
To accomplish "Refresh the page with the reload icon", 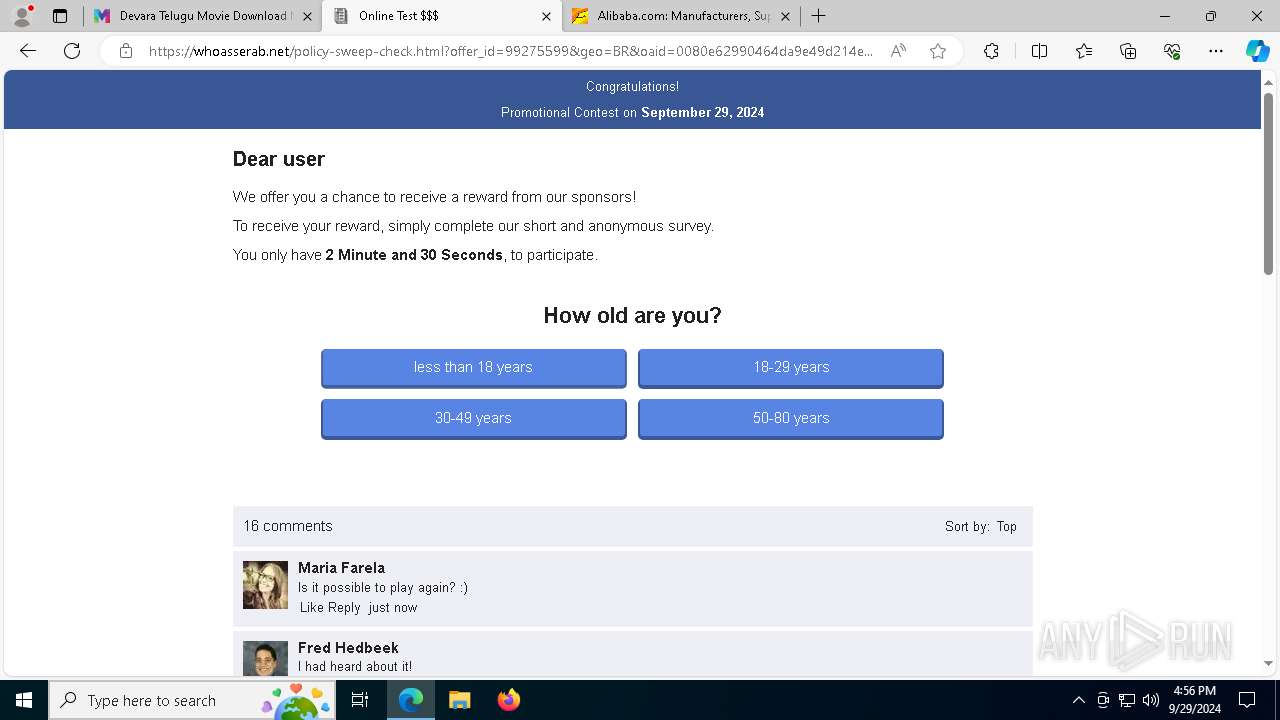I will coord(72,51).
